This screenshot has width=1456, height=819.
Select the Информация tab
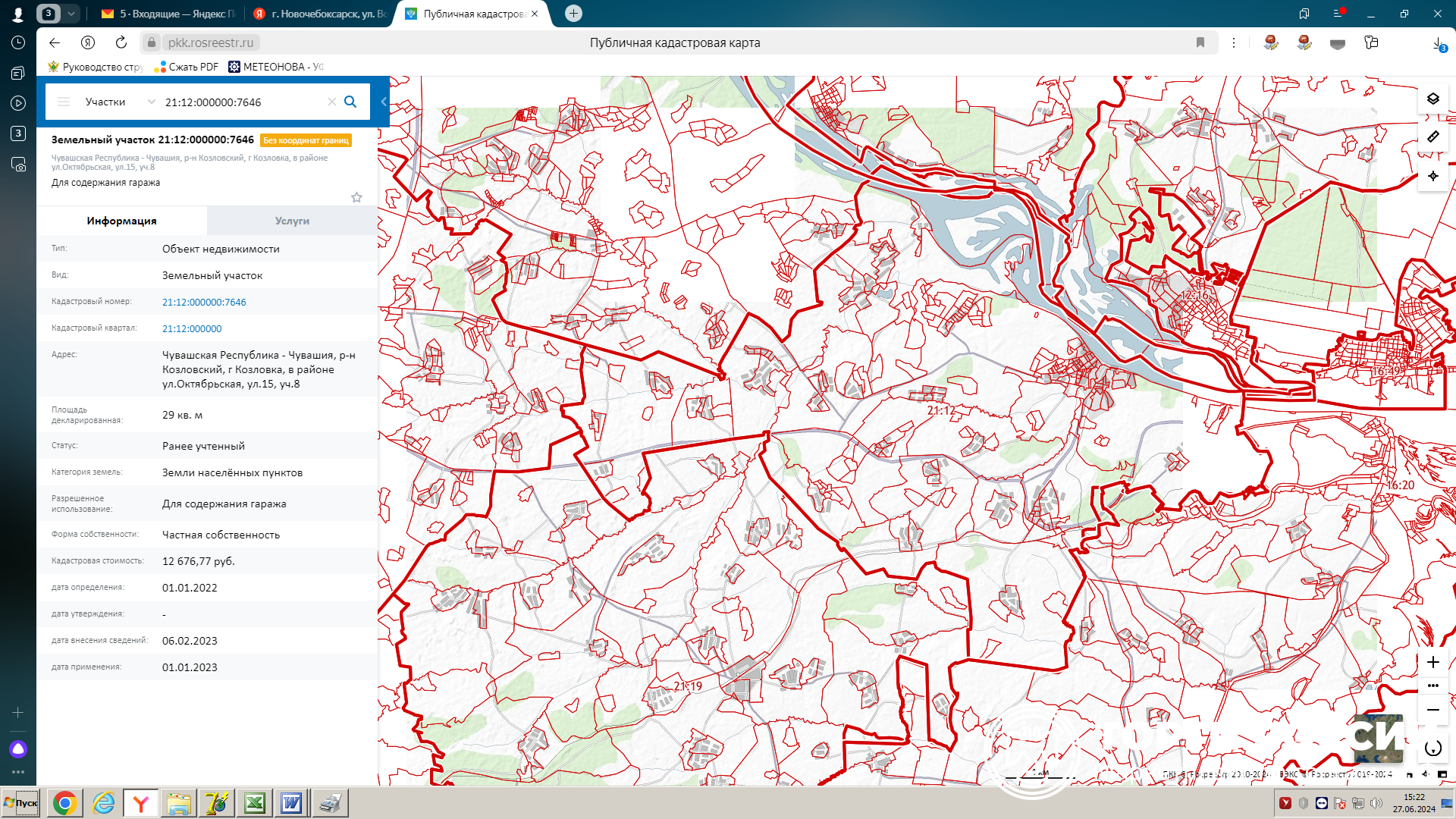point(121,221)
